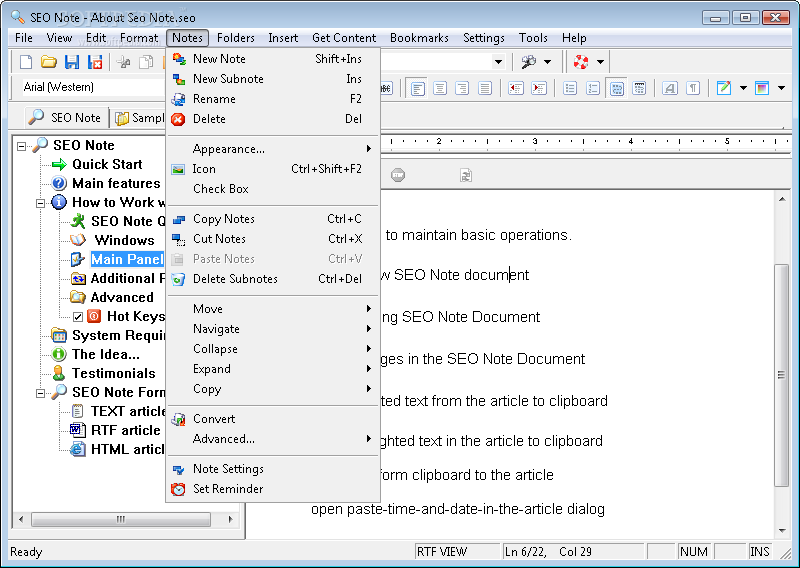Collapse the SEO Note Formats tree branch

pos(40,393)
